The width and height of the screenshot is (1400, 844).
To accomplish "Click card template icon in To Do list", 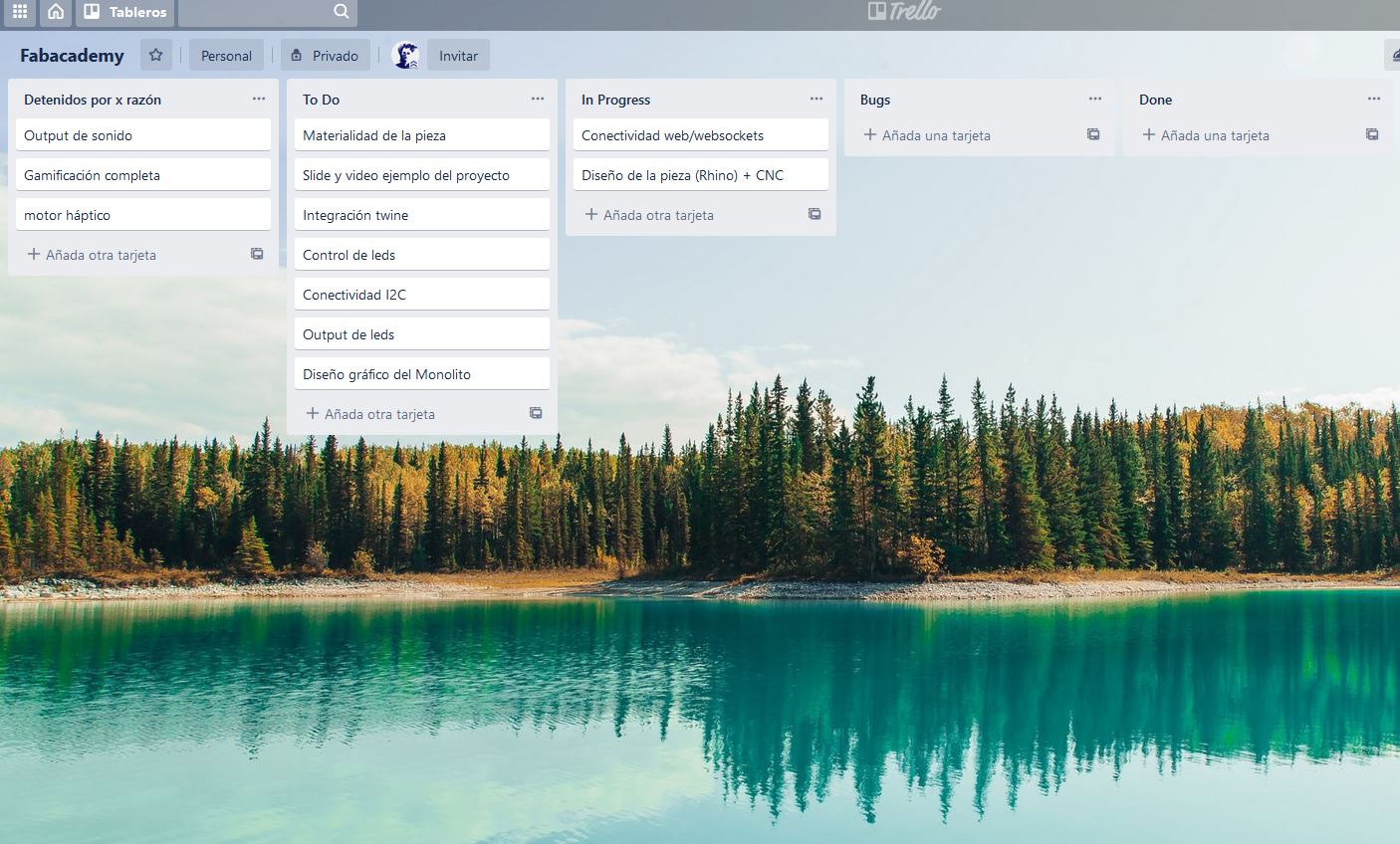I will click(x=536, y=413).
